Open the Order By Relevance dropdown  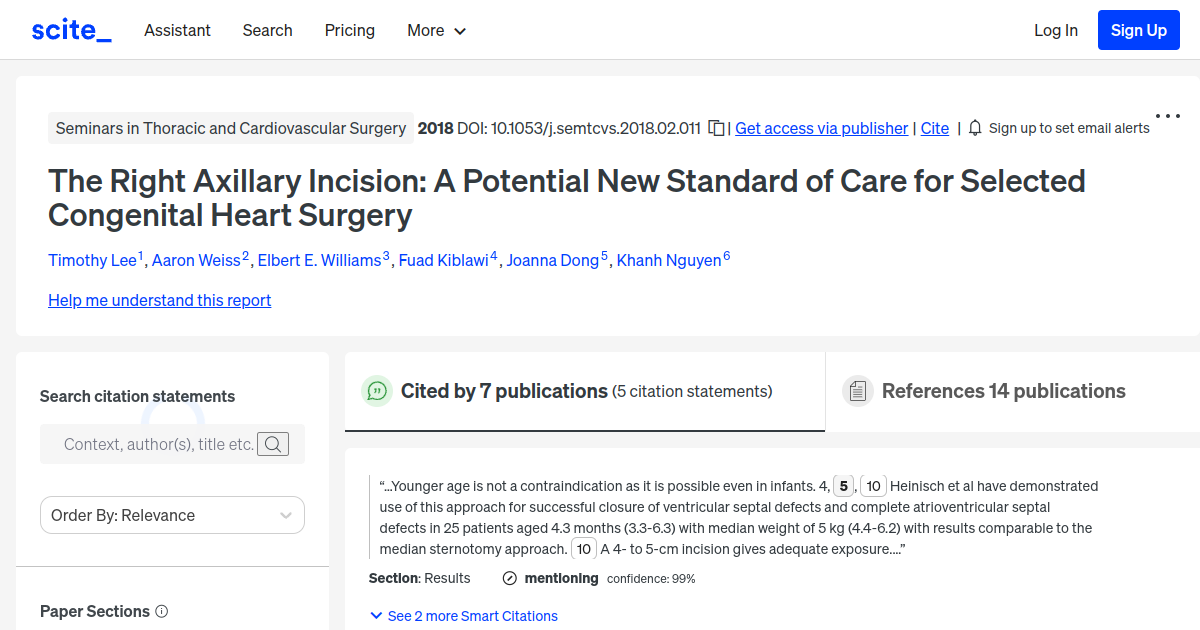pos(172,514)
